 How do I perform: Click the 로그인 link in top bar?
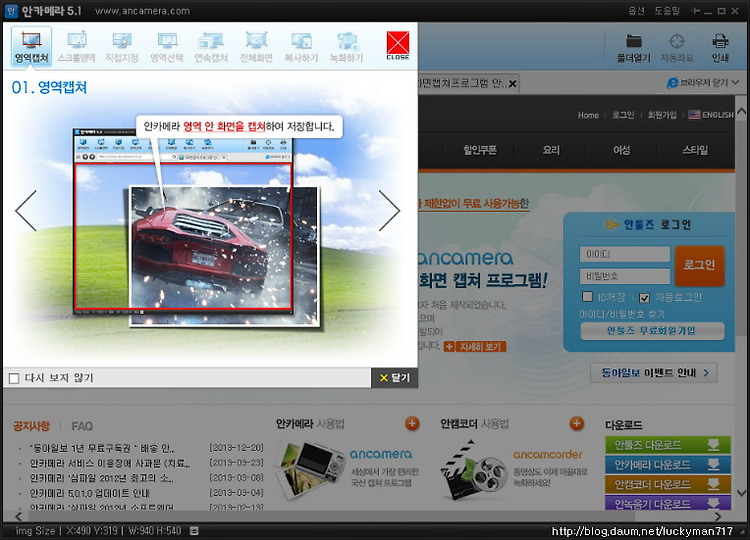pyautogui.click(x=623, y=115)
